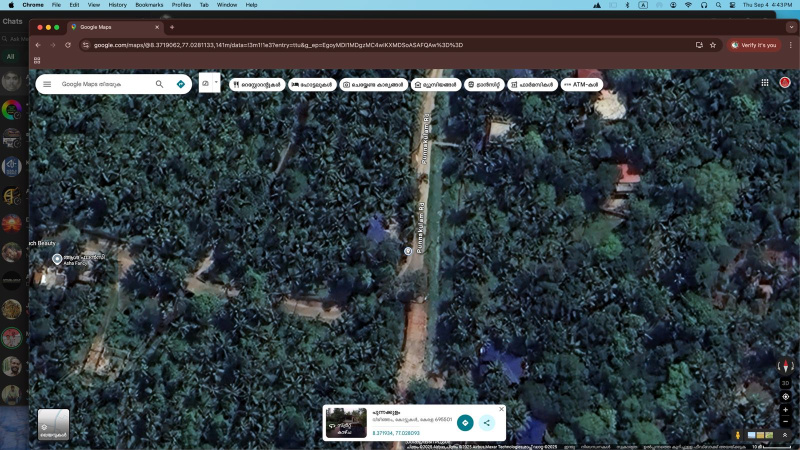Bookmark this page with the star icon
800x450 pixels.
coord(713,45)
